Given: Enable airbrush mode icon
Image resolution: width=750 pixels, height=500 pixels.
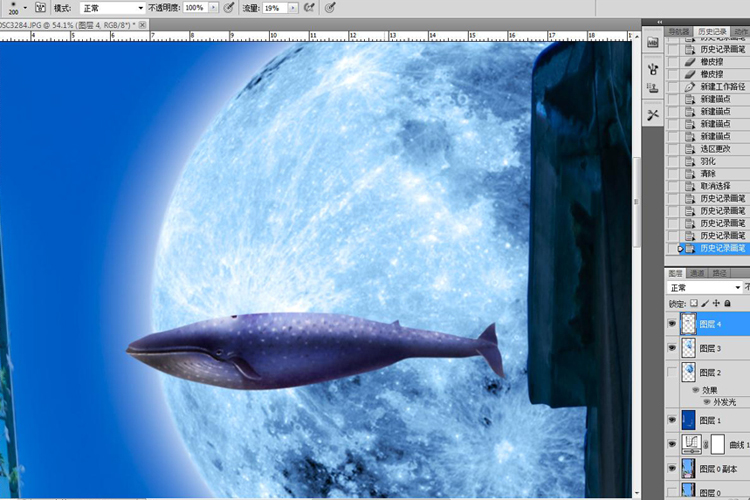Looking at the screenshot, I should (x=309, y=7).
